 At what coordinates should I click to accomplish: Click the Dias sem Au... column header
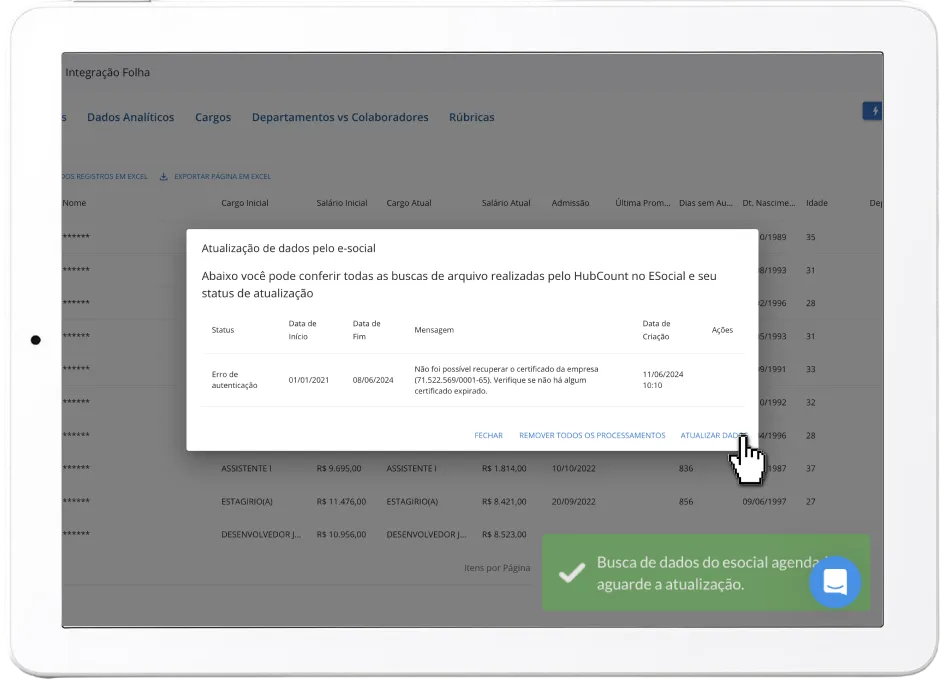tap(706, 203)
